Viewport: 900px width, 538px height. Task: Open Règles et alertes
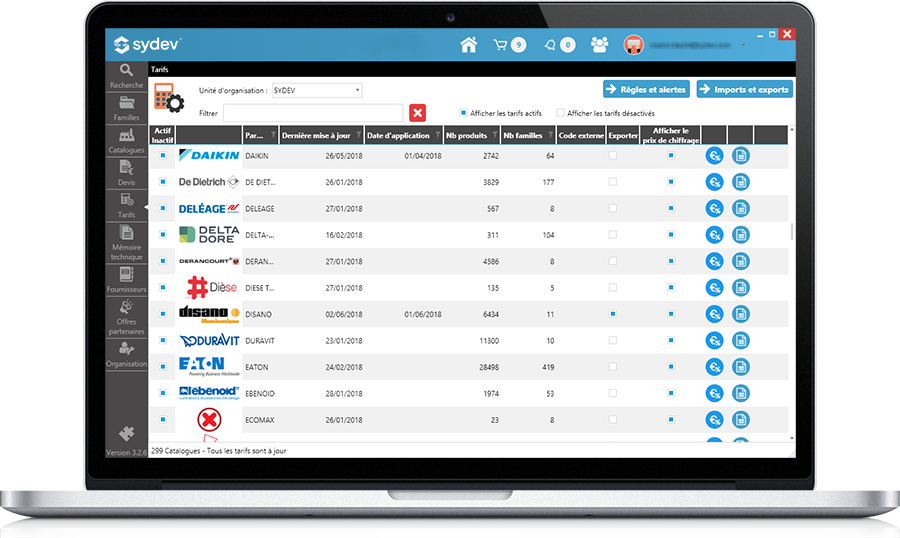tap(646, 89)
